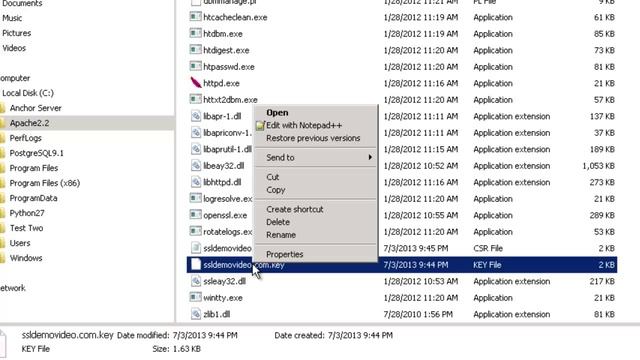Open Windows folder in tree
Image resolution: width=640 pixels, height=360 pixels.
(26, 258)
